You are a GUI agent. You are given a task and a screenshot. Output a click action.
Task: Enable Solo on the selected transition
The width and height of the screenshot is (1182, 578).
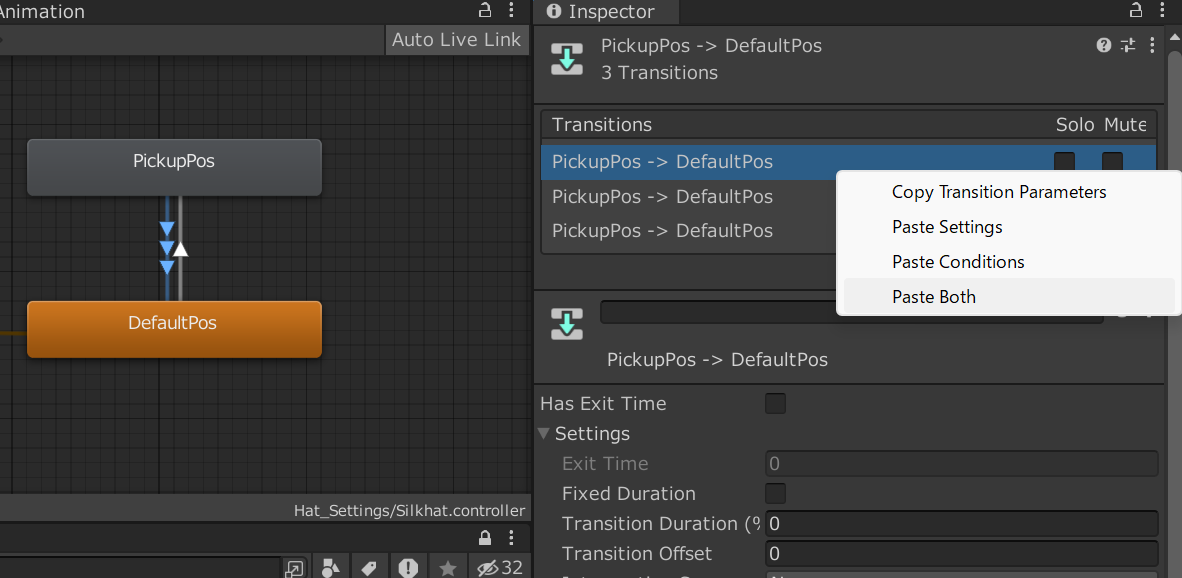pos(1064,161)
